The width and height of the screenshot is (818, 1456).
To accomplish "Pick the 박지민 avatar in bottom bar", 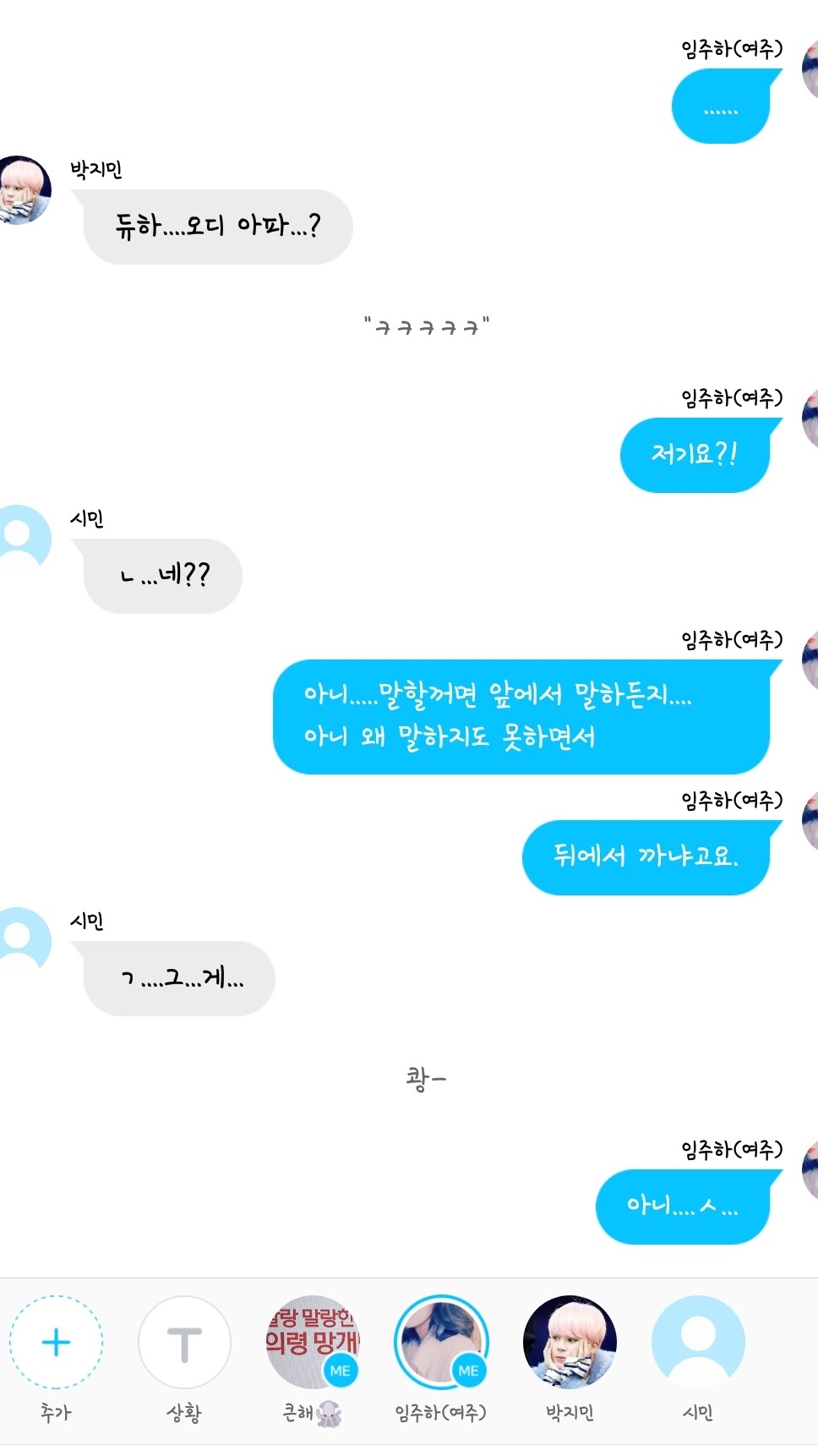I will coord(570,1342).
